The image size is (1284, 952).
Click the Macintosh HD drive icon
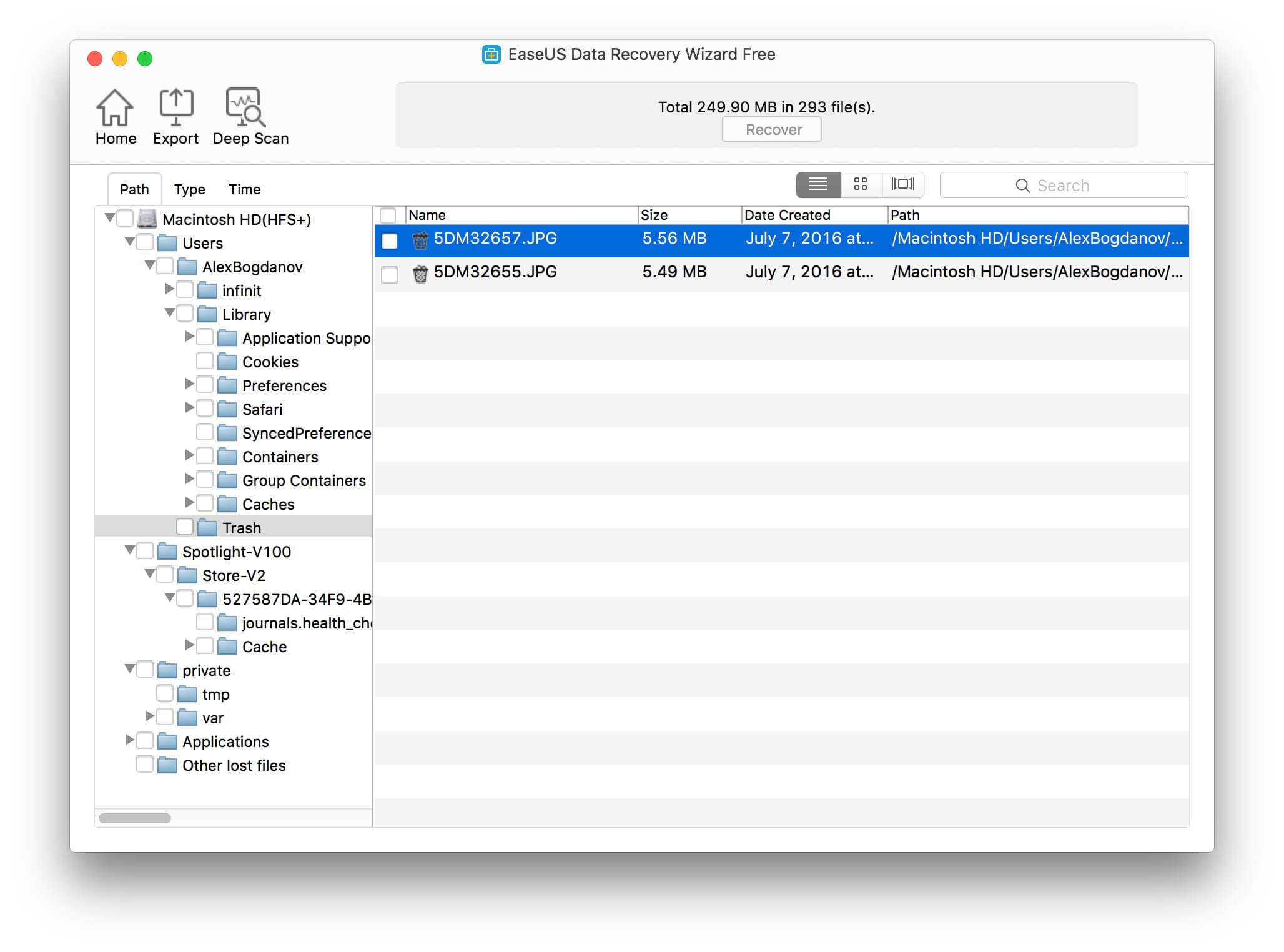147,219
